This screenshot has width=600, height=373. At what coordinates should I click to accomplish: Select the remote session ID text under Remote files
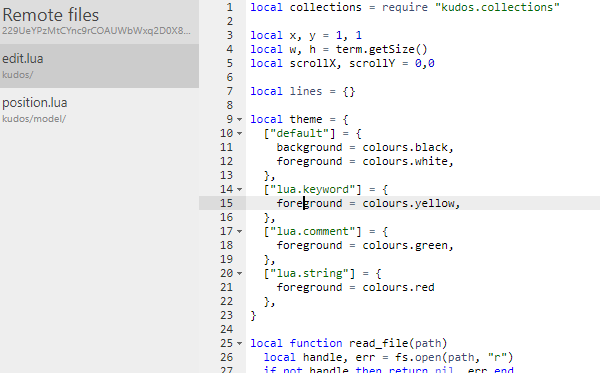96,31
